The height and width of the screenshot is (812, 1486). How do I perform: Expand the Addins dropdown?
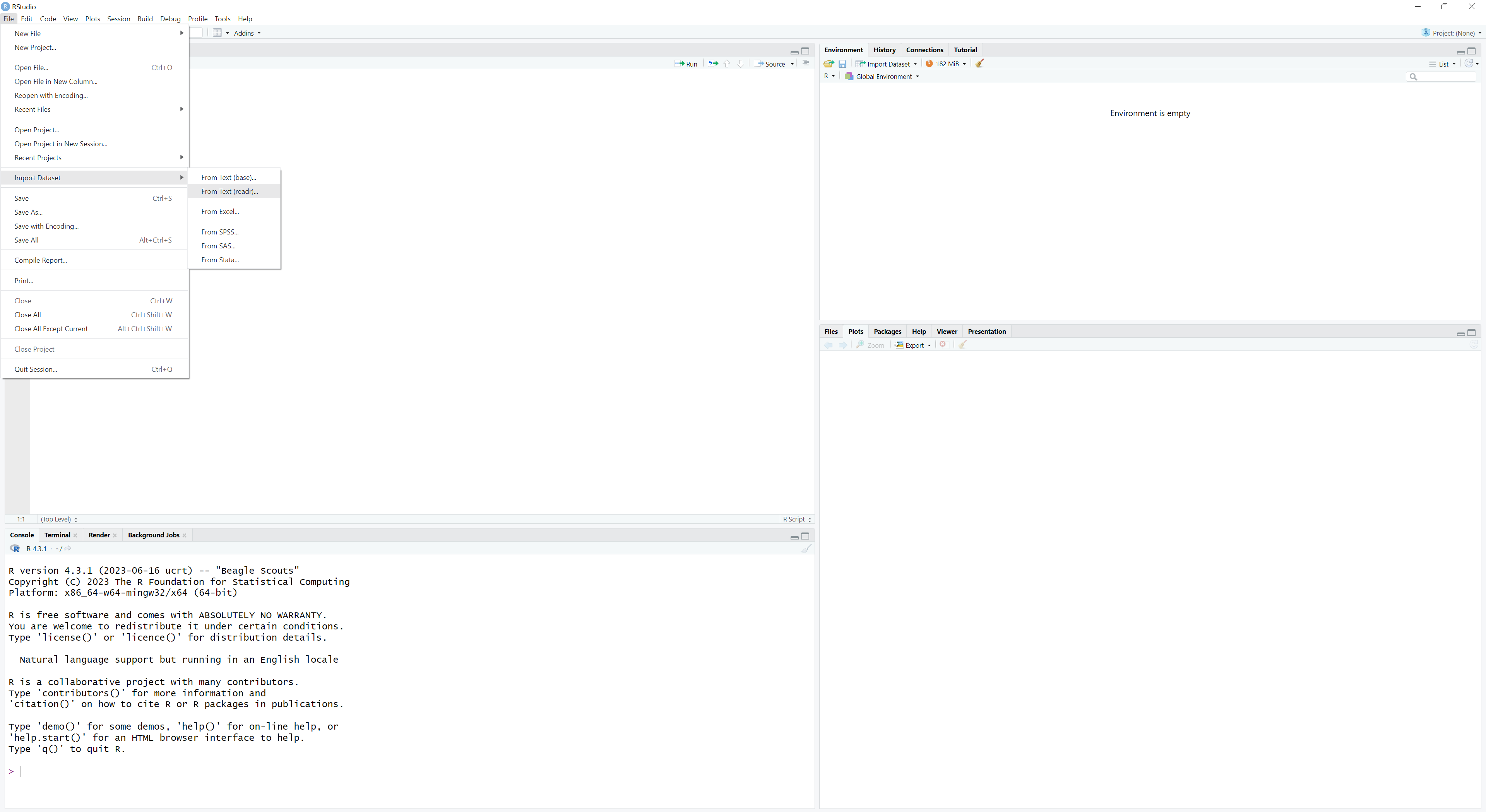[247, 33]
